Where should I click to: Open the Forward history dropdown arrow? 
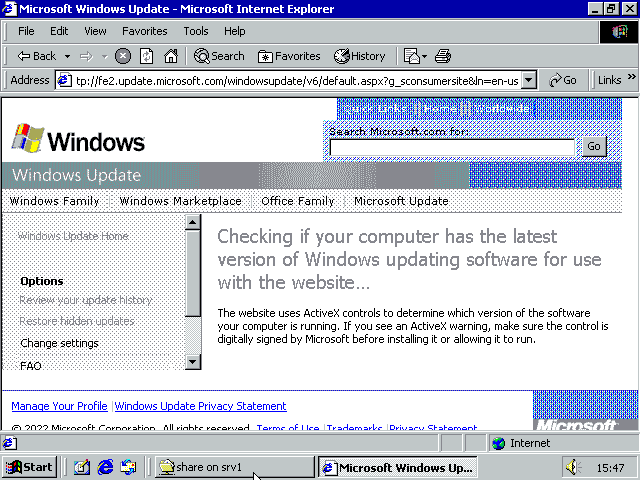coord(105,56)
